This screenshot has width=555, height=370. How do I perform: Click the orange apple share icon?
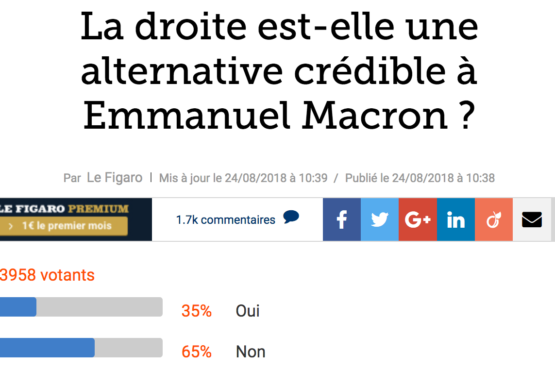click(x=493, y=220)
